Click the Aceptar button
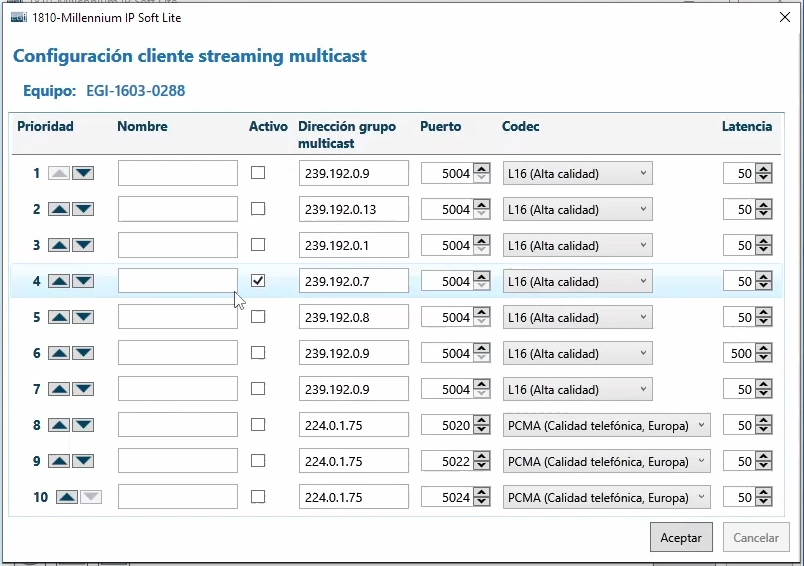The image size is (804, 566). tap(681, 537)
